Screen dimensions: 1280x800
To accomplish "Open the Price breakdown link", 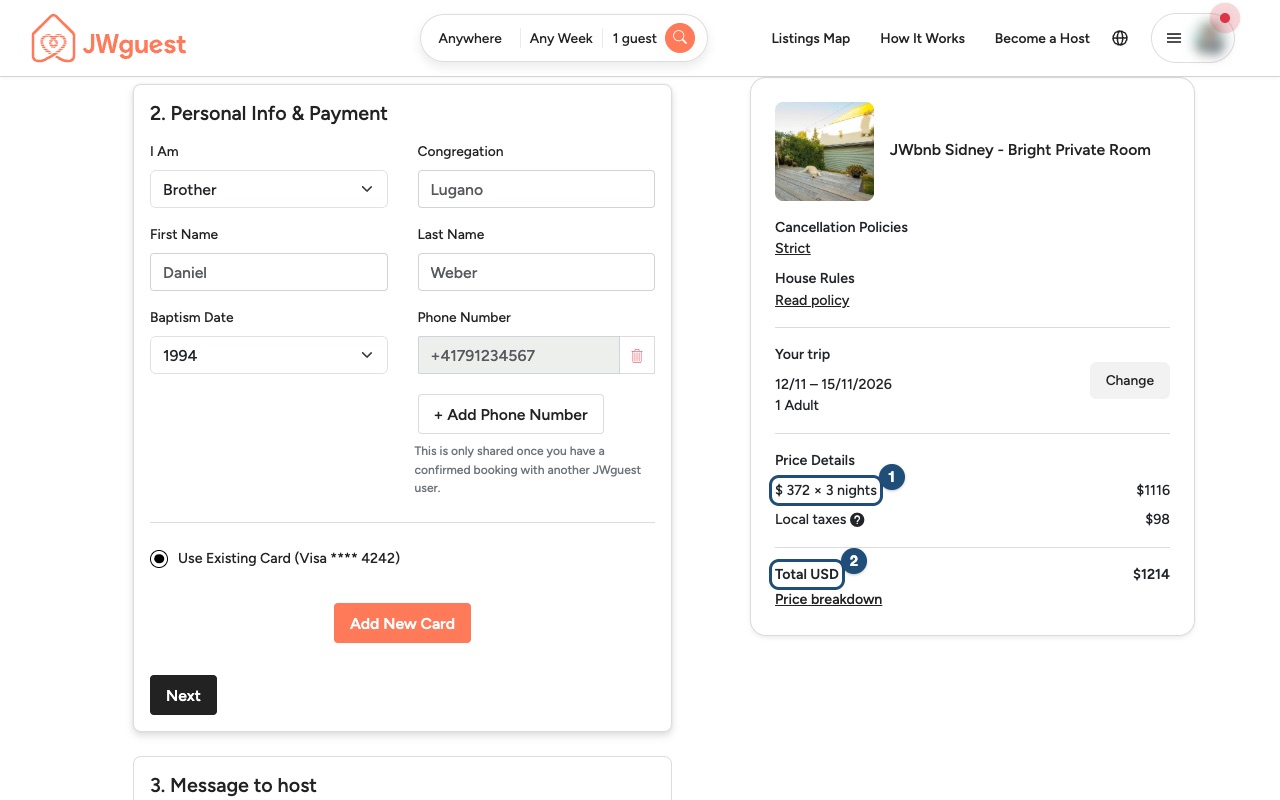I will [x=828, y=599].
